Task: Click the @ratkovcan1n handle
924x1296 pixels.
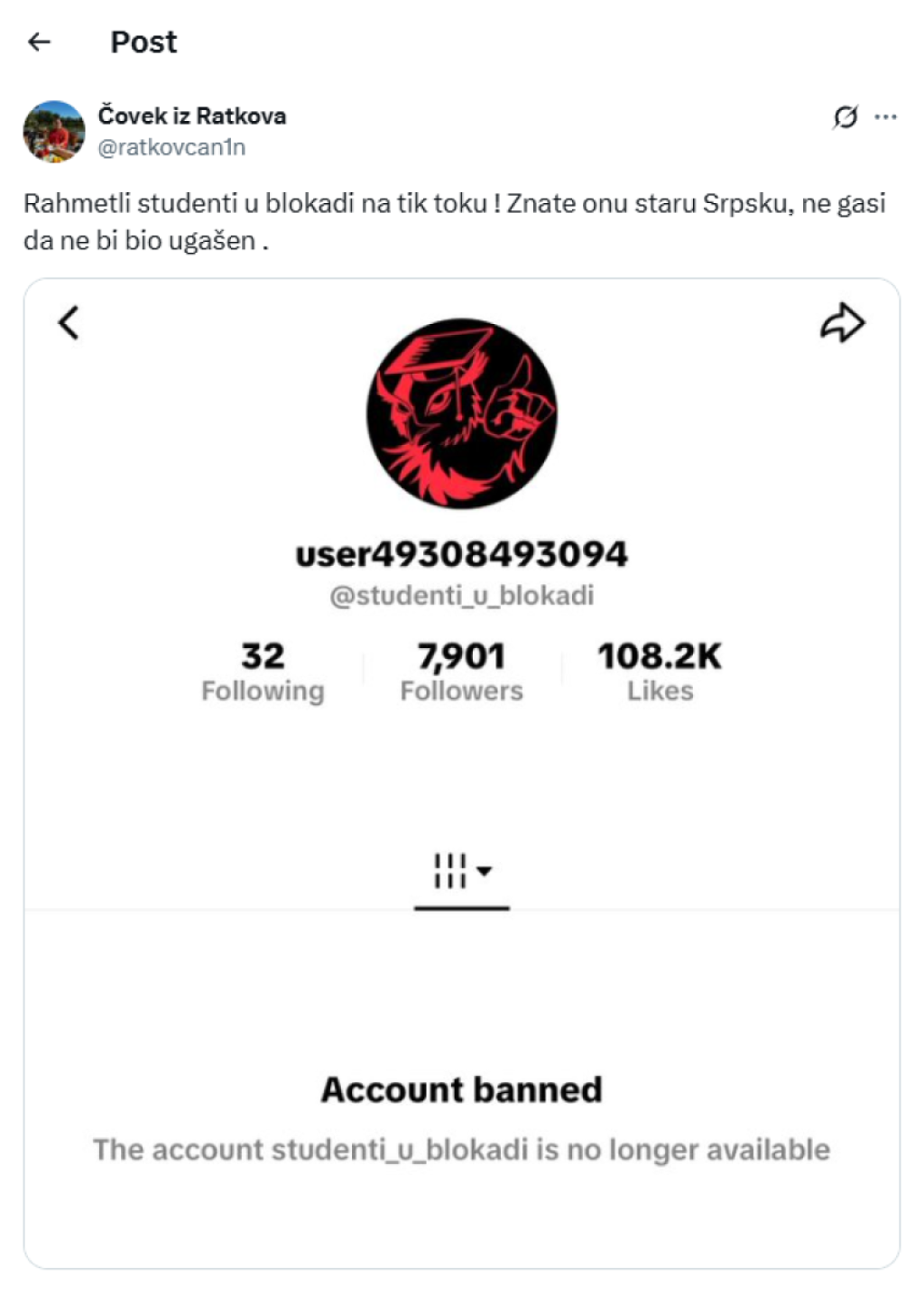Action: pyautogui.click(x=171, y=147)
